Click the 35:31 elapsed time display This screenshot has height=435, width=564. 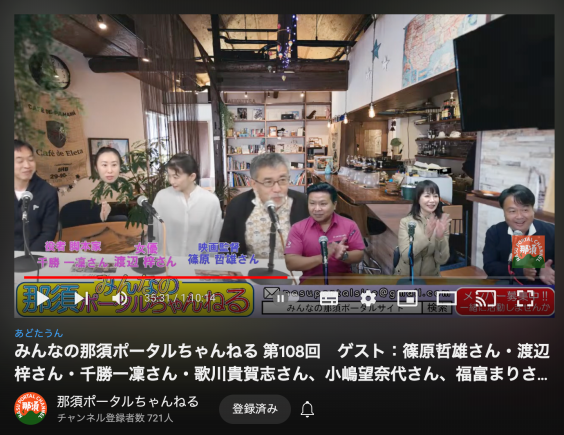[157, 298]
